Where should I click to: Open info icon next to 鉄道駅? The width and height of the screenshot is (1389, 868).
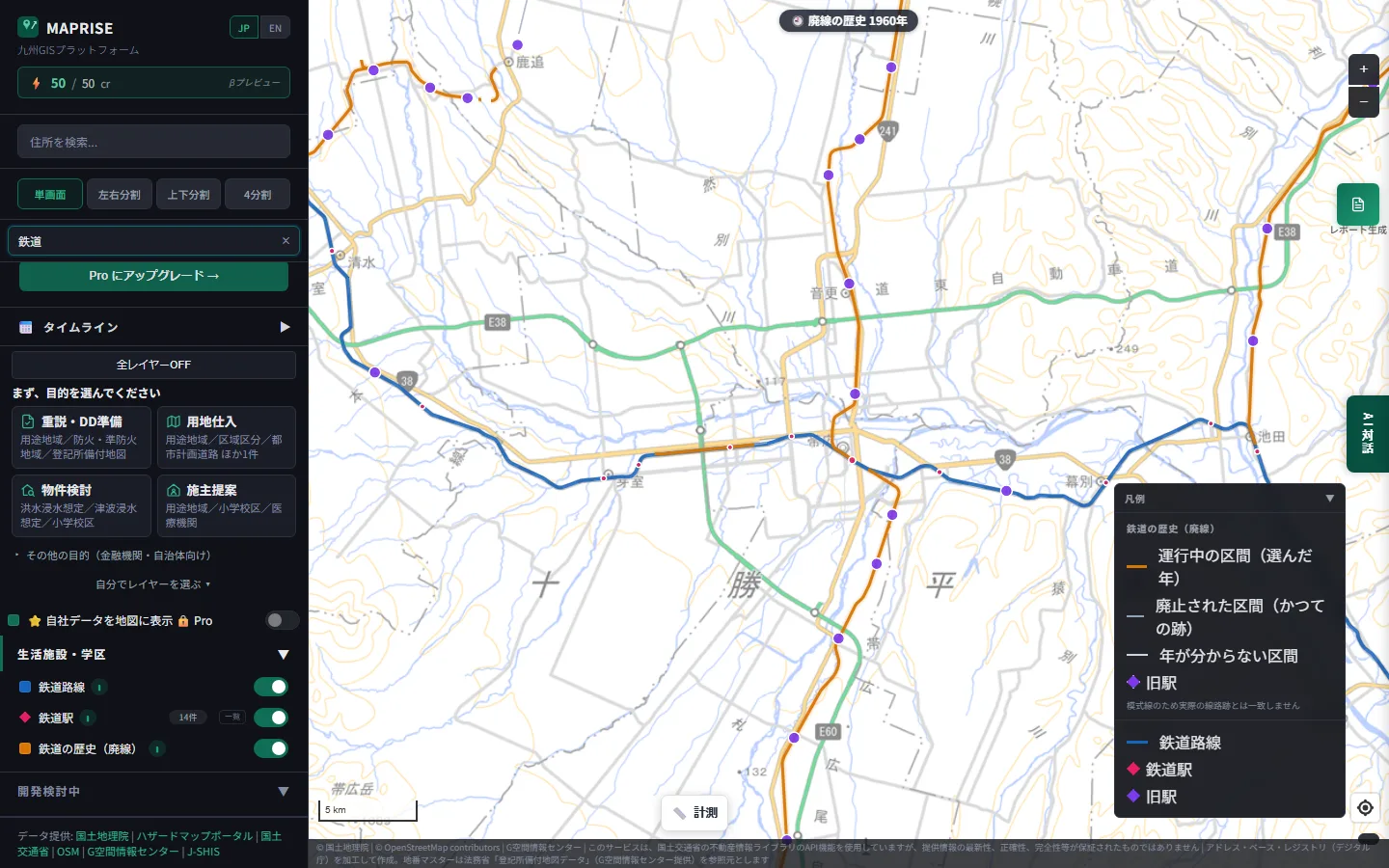88,718
